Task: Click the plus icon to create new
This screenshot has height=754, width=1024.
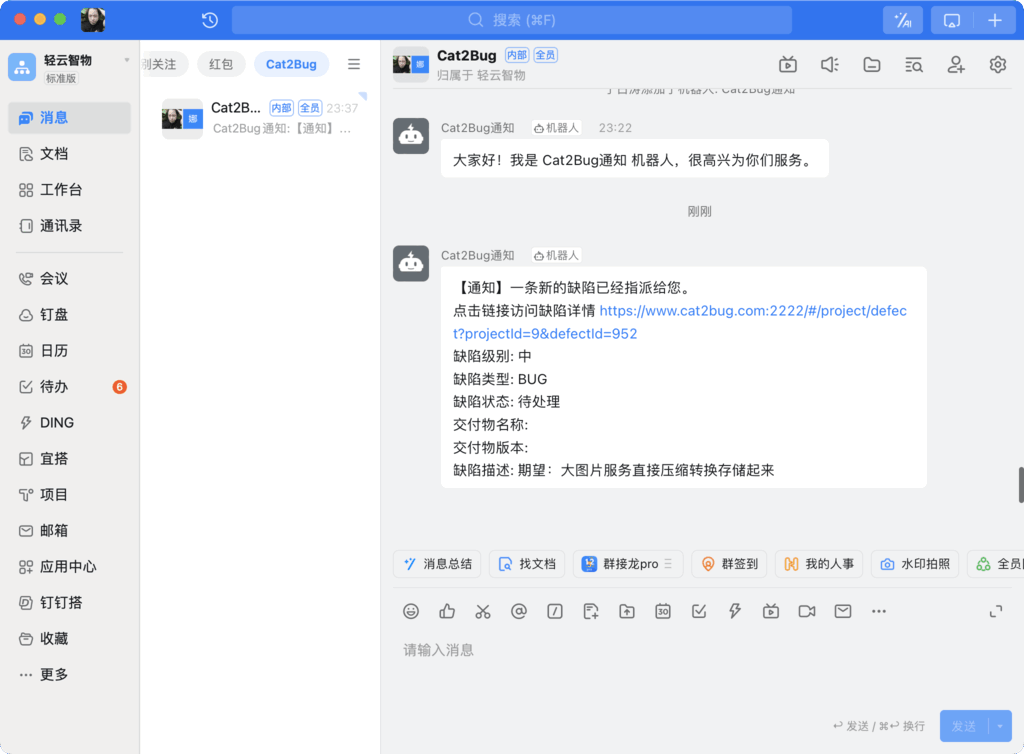Action: (995, 20)
